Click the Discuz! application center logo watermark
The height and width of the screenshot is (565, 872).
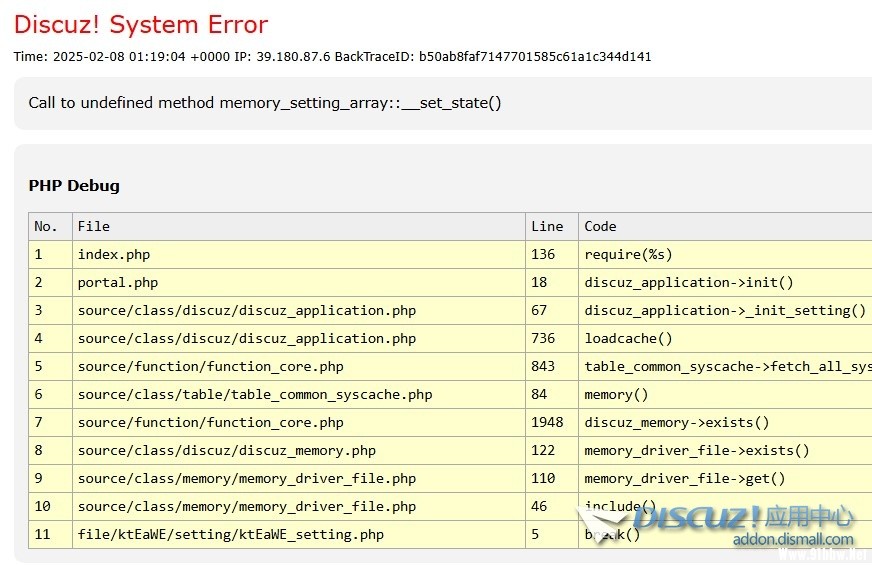[x=740, y=517]
